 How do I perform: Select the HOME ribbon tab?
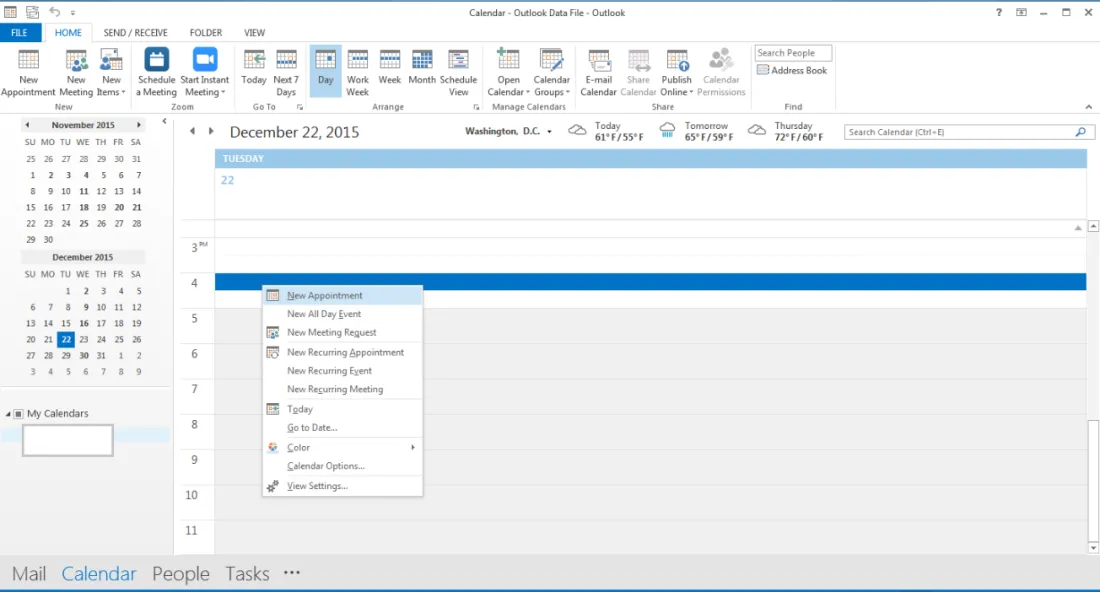[68, 32]
